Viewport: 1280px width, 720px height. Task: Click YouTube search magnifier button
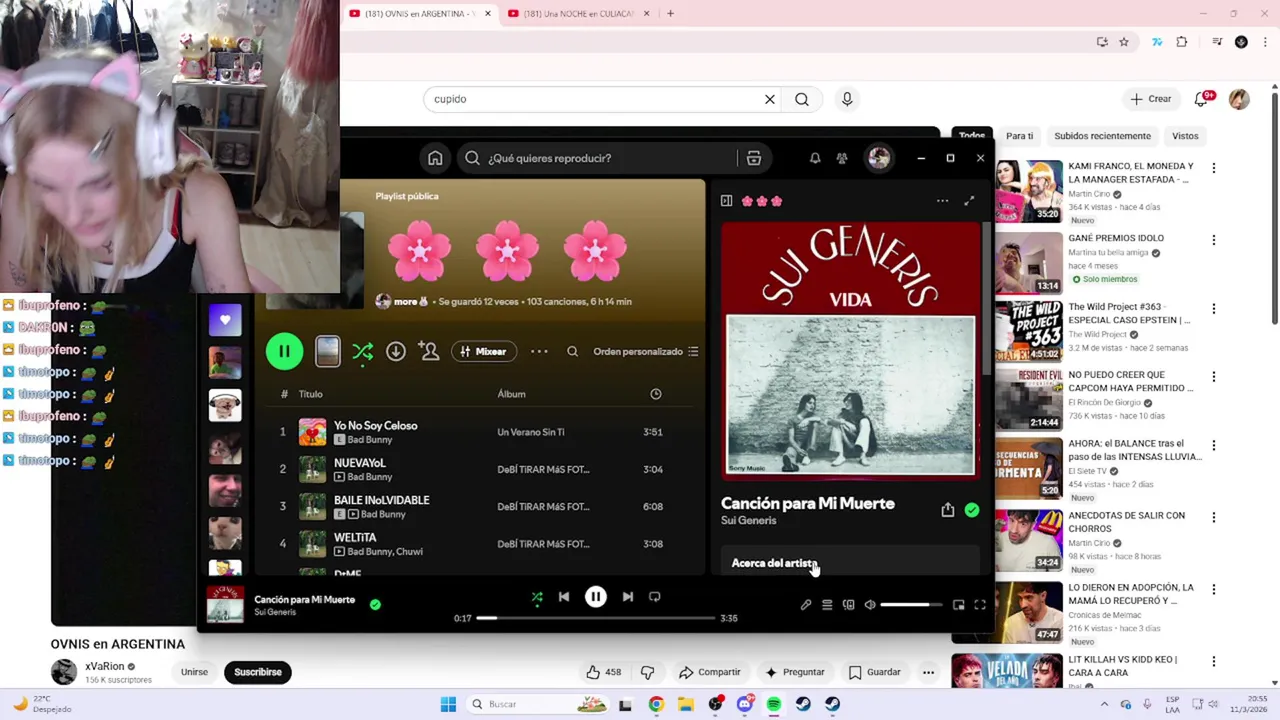[x=802, y=99]
